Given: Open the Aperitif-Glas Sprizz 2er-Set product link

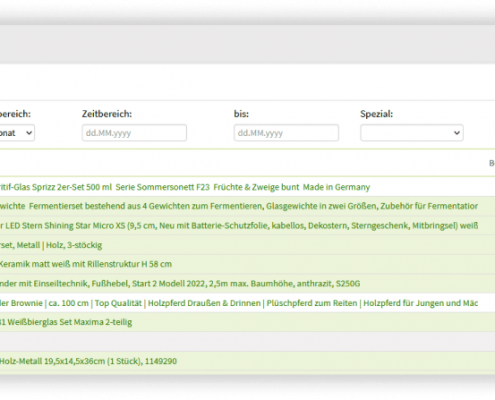Looking at the screenshot, I should coord(185,187).
